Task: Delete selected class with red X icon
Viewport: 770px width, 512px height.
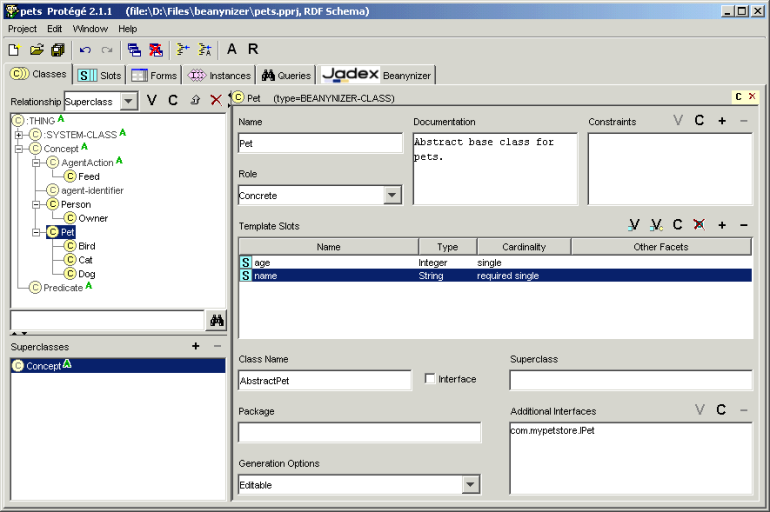Action: tap(216, 100)
